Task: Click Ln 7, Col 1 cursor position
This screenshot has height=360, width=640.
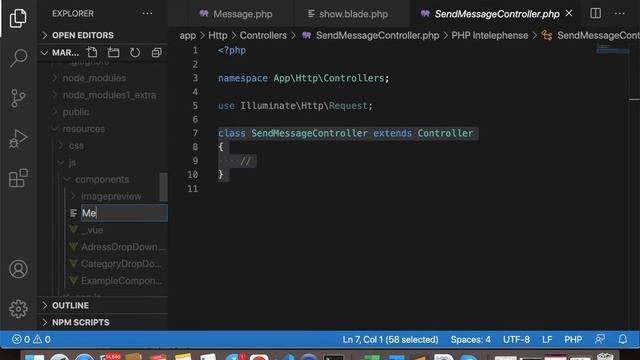Action: (390, 340)
